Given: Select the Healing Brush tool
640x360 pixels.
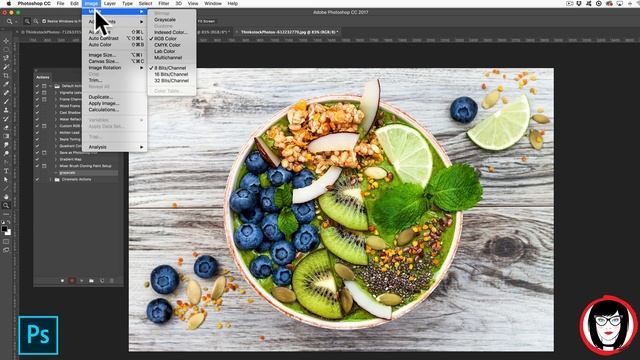Looking at the screenshot, I should (x=6, y=93).
